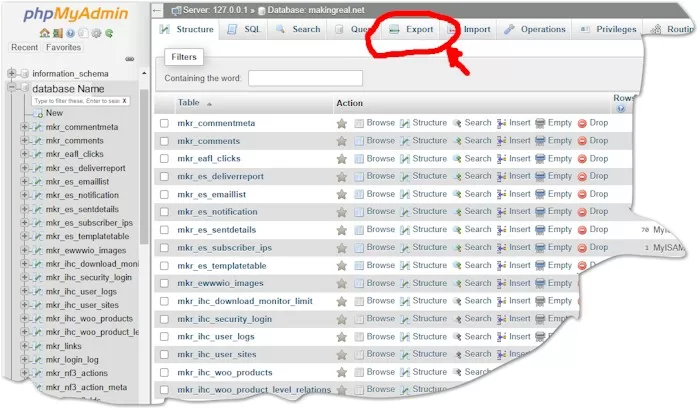This screenshot has width=700, height=410.
Task: Click Drop icon for mkr_eafl_clicks row
Action: tap(583, 159)
